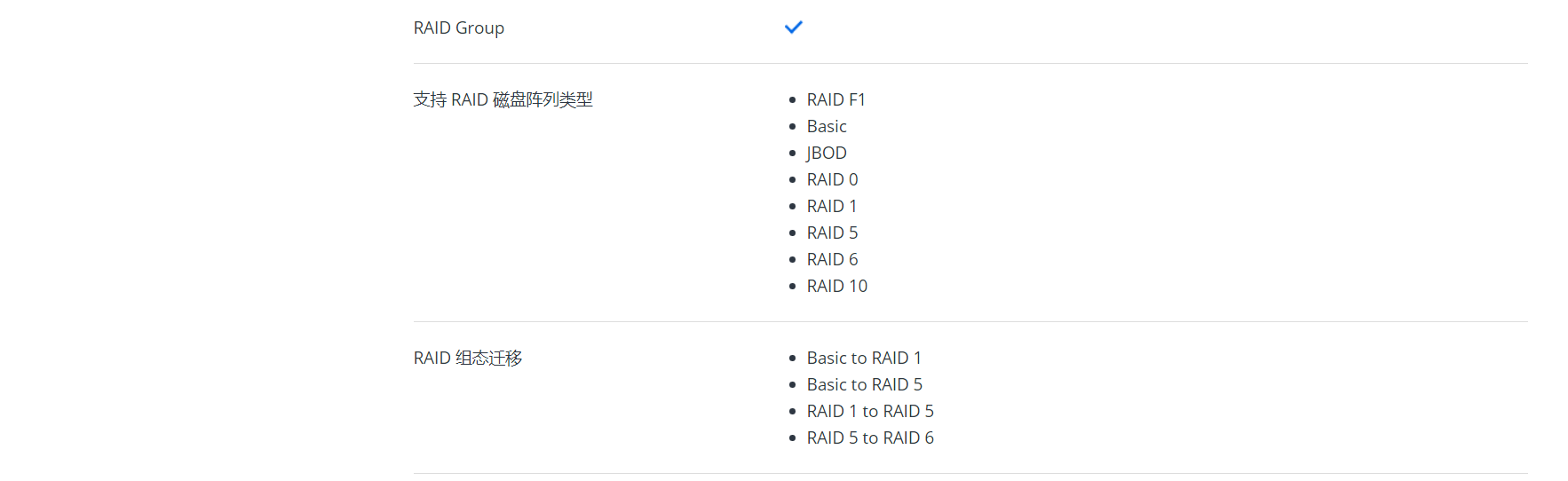Viewport: 1568px width, 481px height.
Task: Click the bullet point before JBOD
Action: click(x=792, y=154)
